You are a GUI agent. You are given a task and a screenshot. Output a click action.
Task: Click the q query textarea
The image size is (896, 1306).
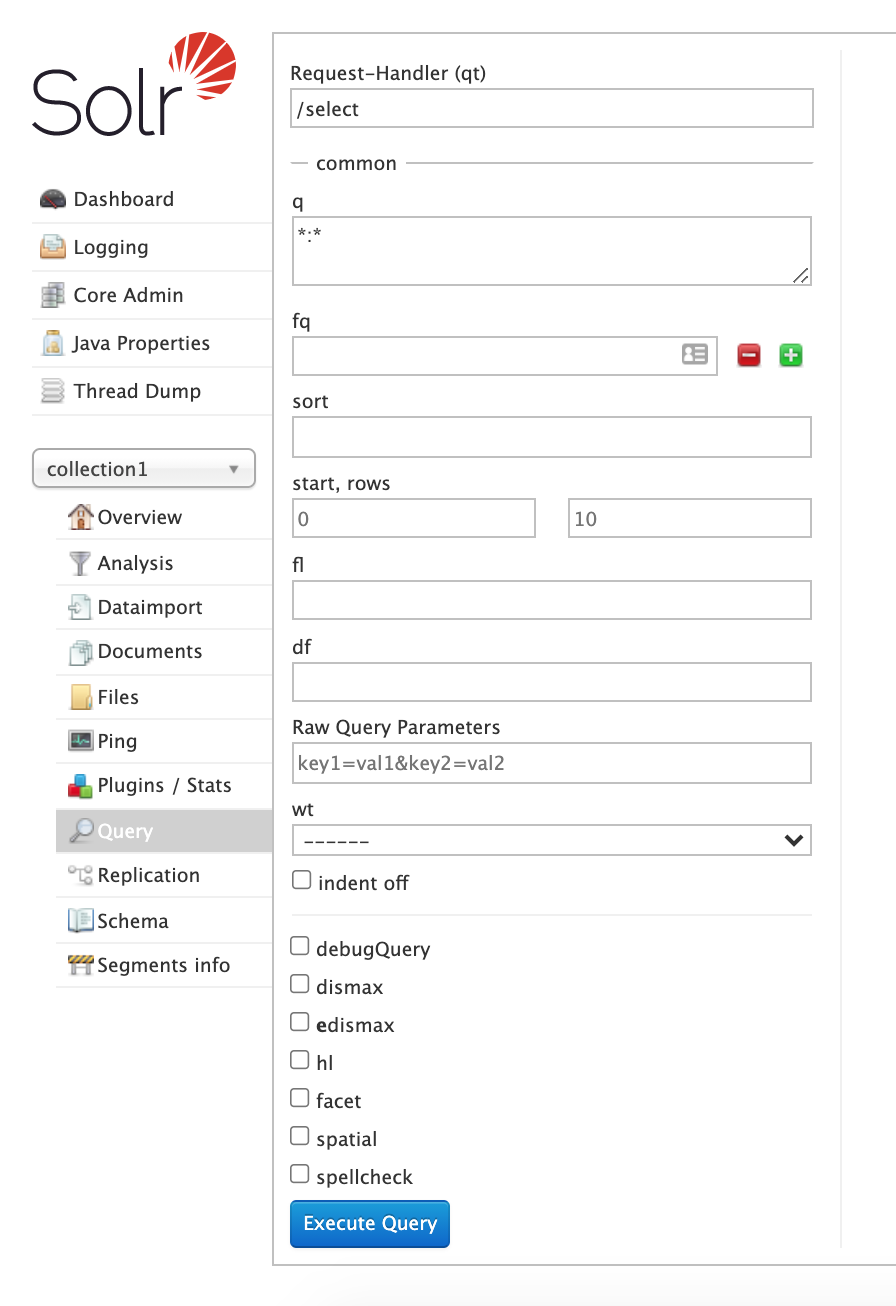click(552, 251)
